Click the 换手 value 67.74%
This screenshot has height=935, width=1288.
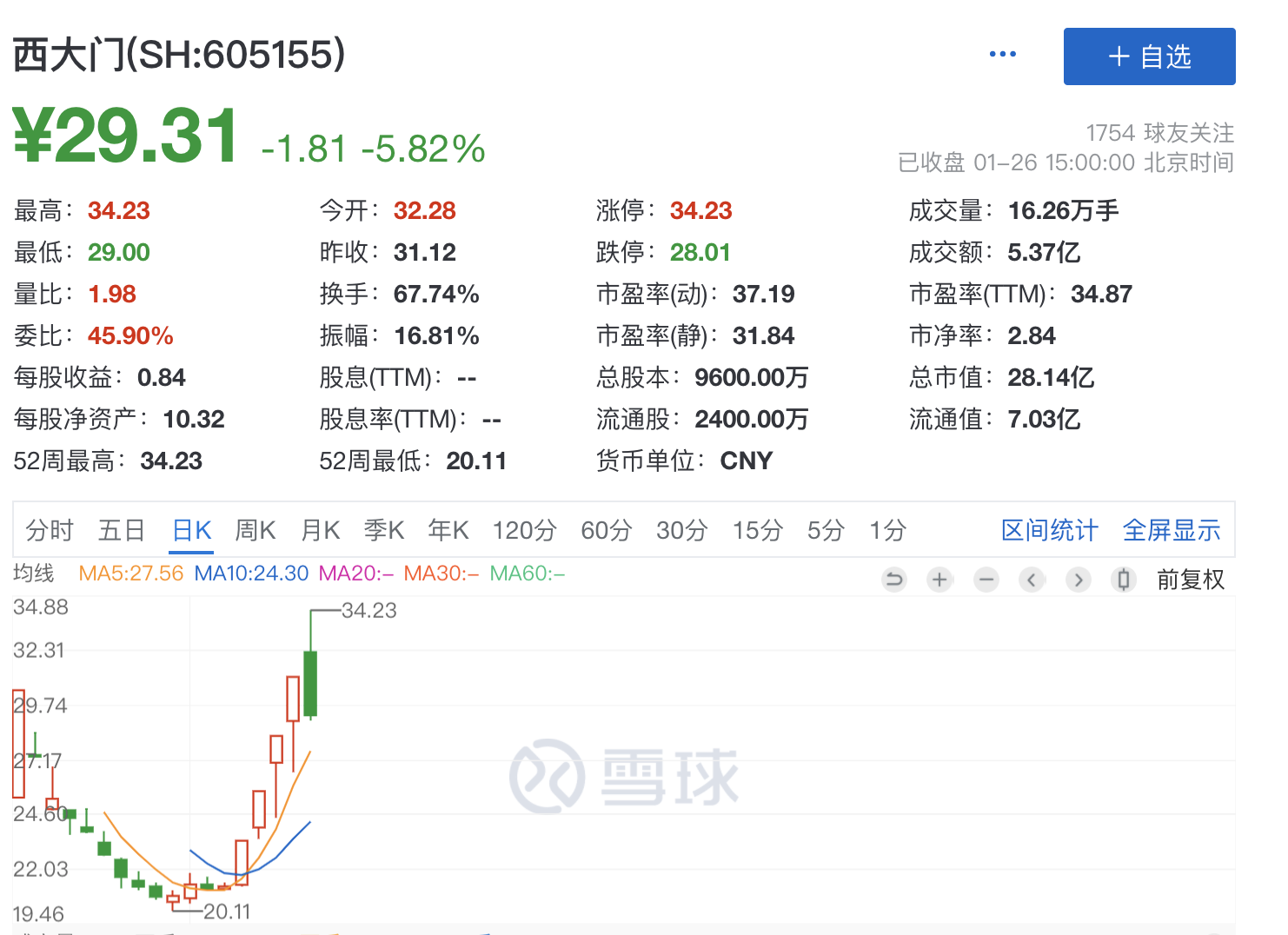point(436,294)
